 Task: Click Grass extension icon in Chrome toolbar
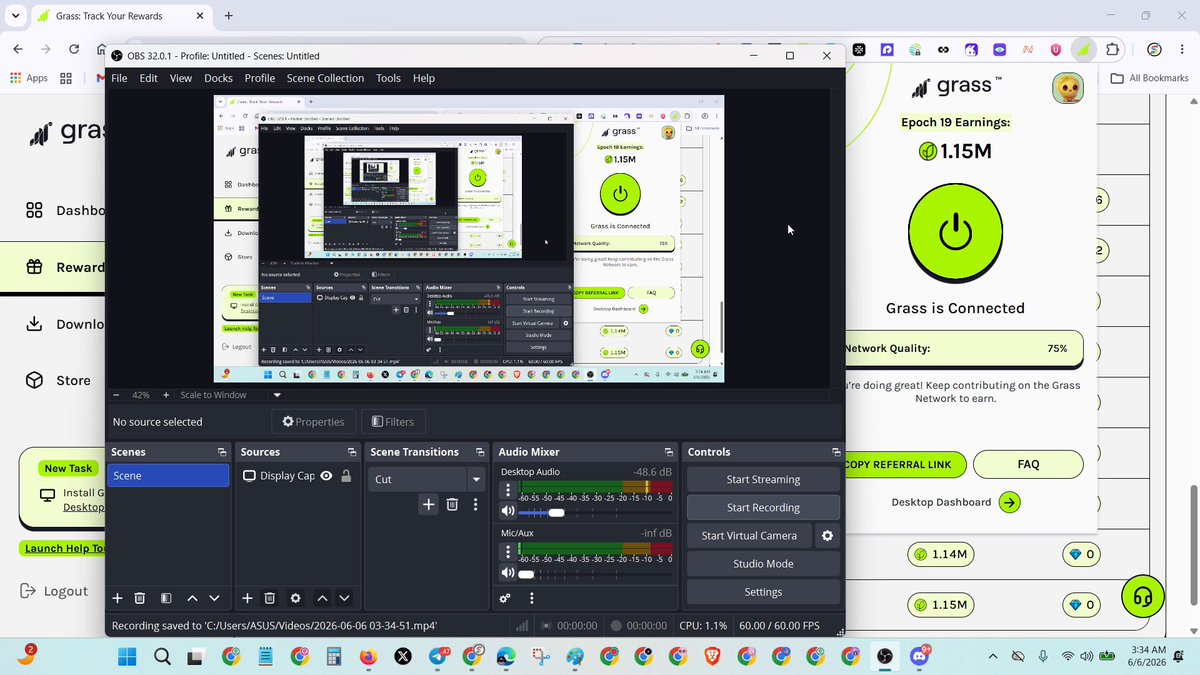[x=1082, y=49]
